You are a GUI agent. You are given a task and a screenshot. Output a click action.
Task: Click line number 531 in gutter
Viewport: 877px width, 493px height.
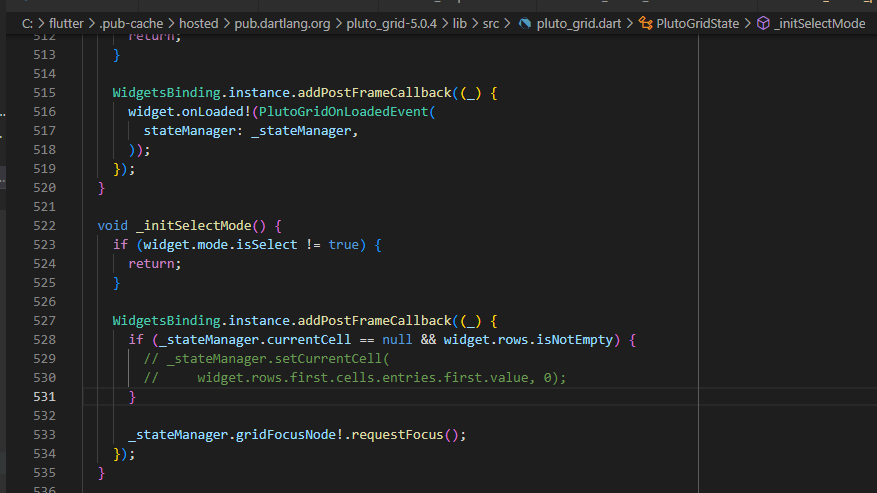point(44,397)
